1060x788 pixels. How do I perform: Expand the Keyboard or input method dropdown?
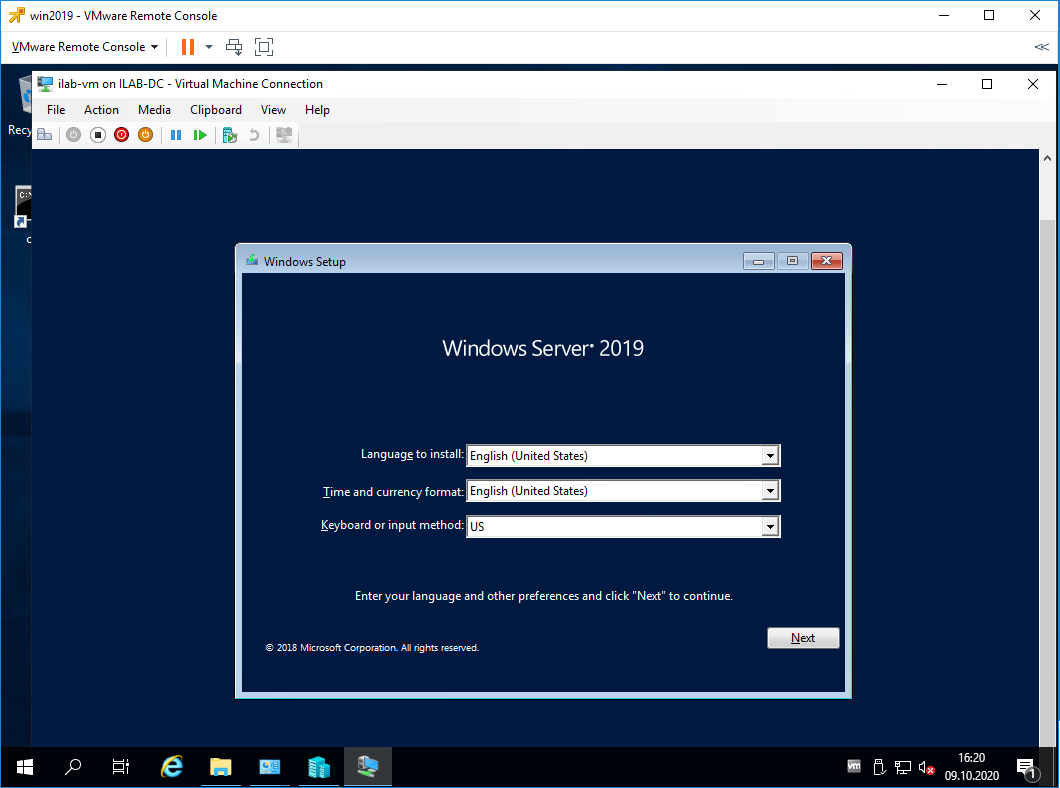point(770,526)
